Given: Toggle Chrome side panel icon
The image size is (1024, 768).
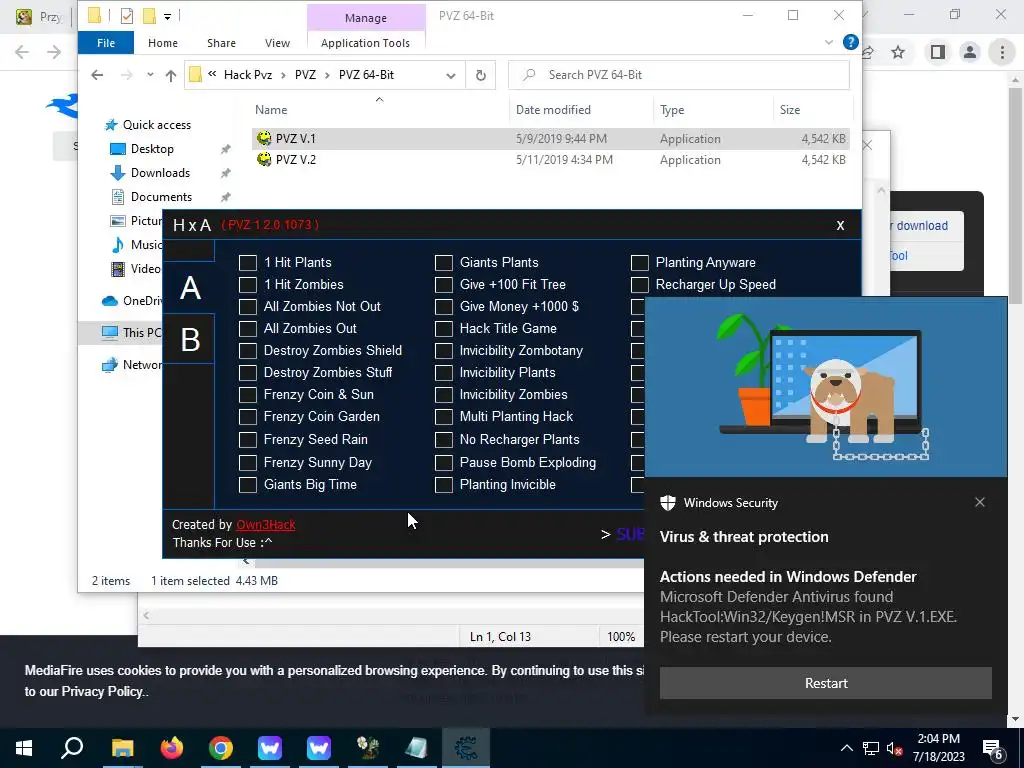Looking at the screenshot, I should (937, 52).
